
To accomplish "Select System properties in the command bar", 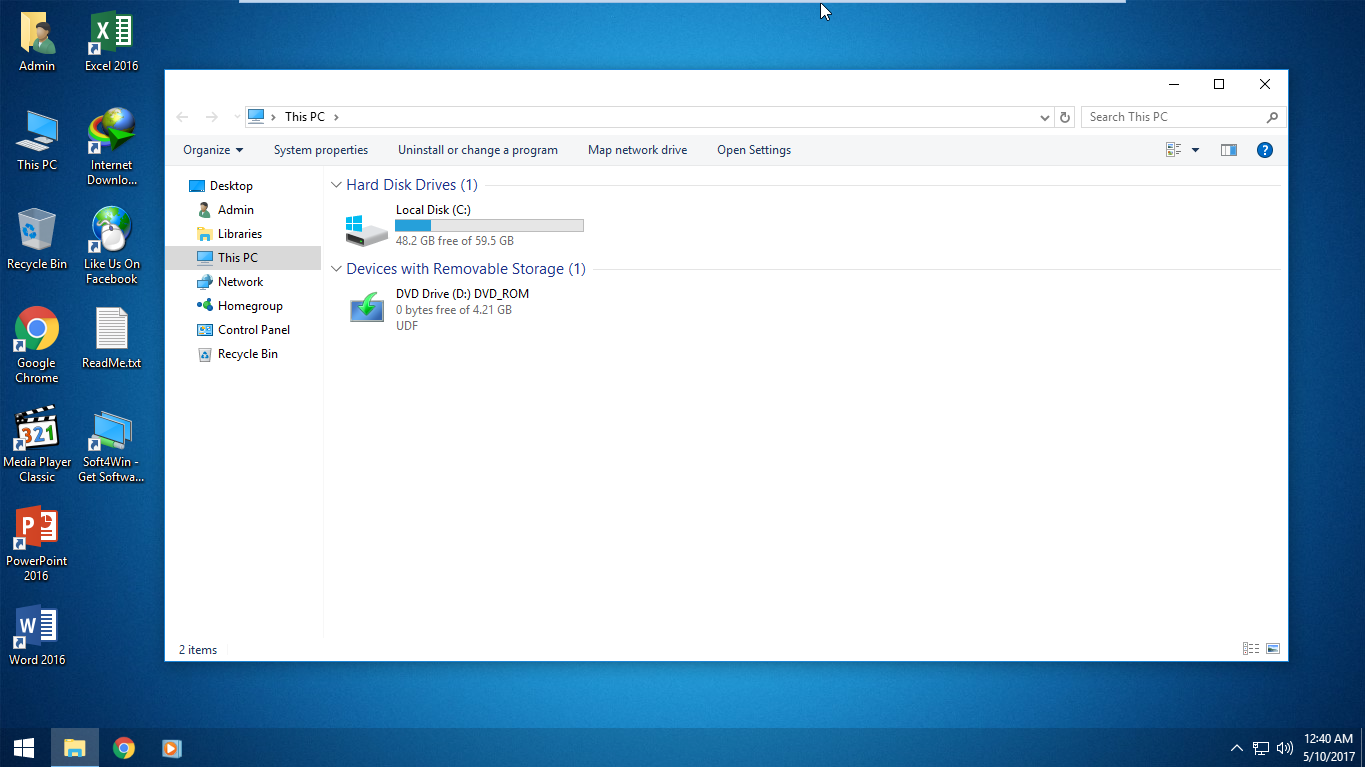I will (320, 149).
